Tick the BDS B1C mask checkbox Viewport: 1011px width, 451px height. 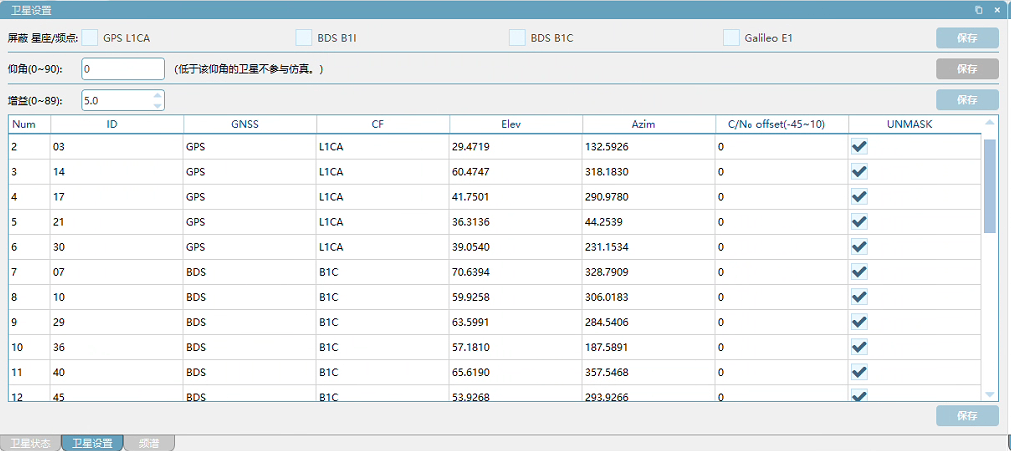[x=517, y=37]
